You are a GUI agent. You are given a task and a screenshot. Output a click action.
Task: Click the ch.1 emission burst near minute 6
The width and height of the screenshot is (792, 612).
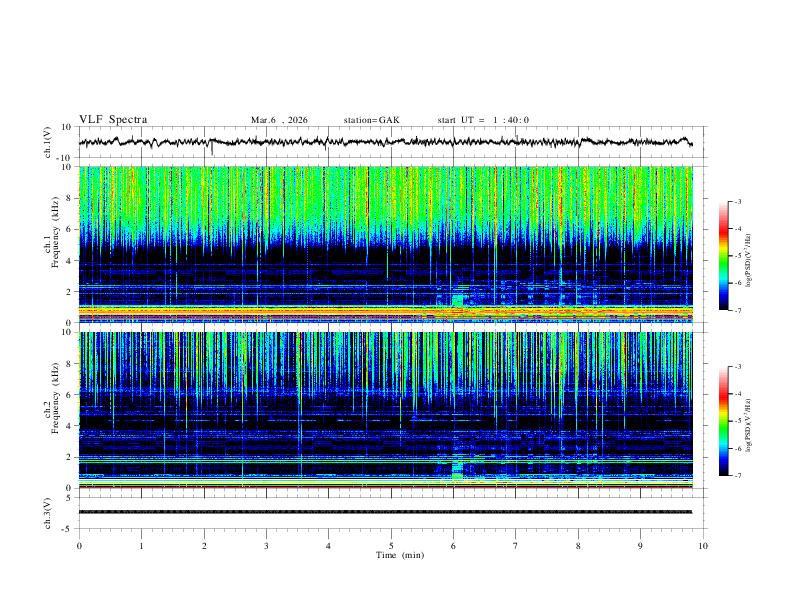(458, 300)
